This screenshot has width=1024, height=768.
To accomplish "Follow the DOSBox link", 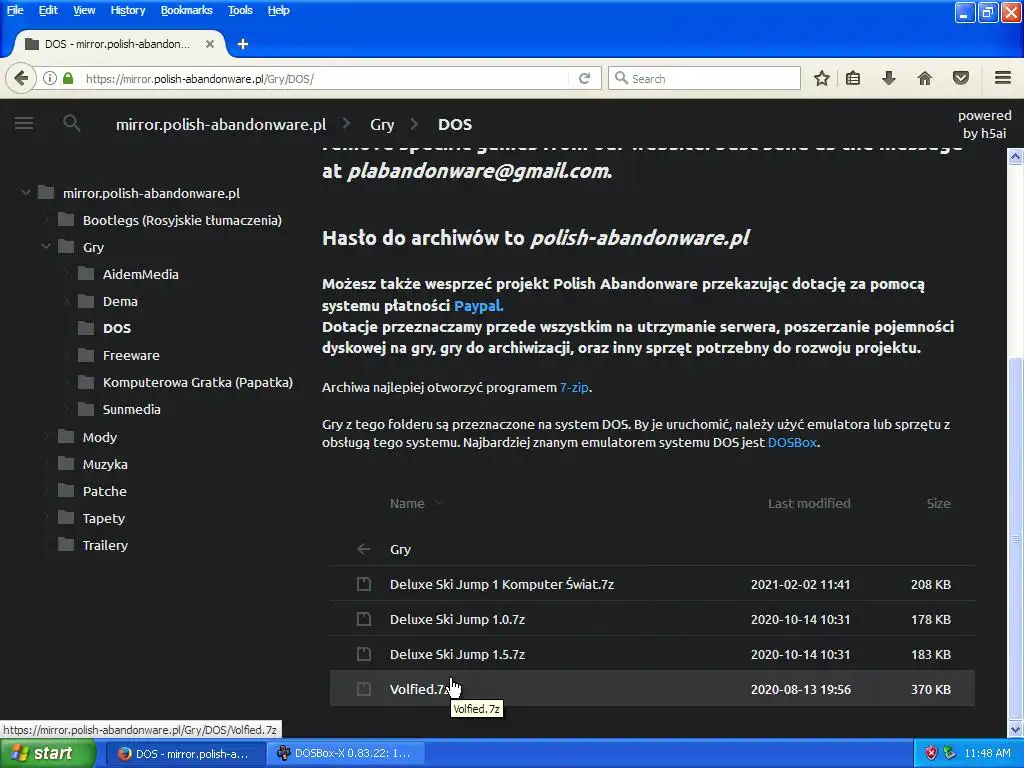I will tap(792, 442).
